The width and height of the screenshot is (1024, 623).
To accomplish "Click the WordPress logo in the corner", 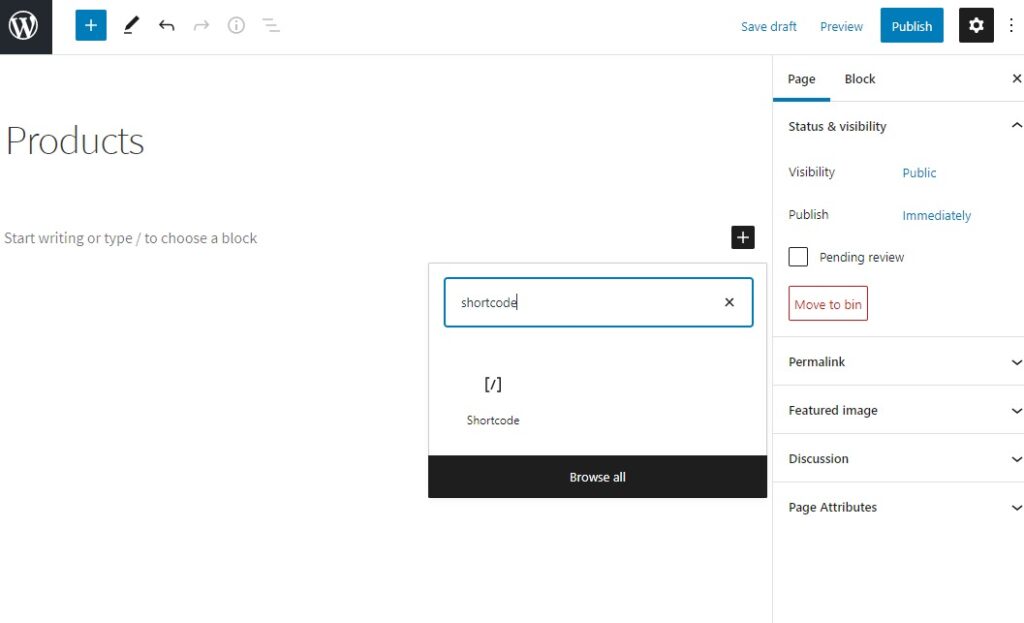I will (x=24, y=25).
